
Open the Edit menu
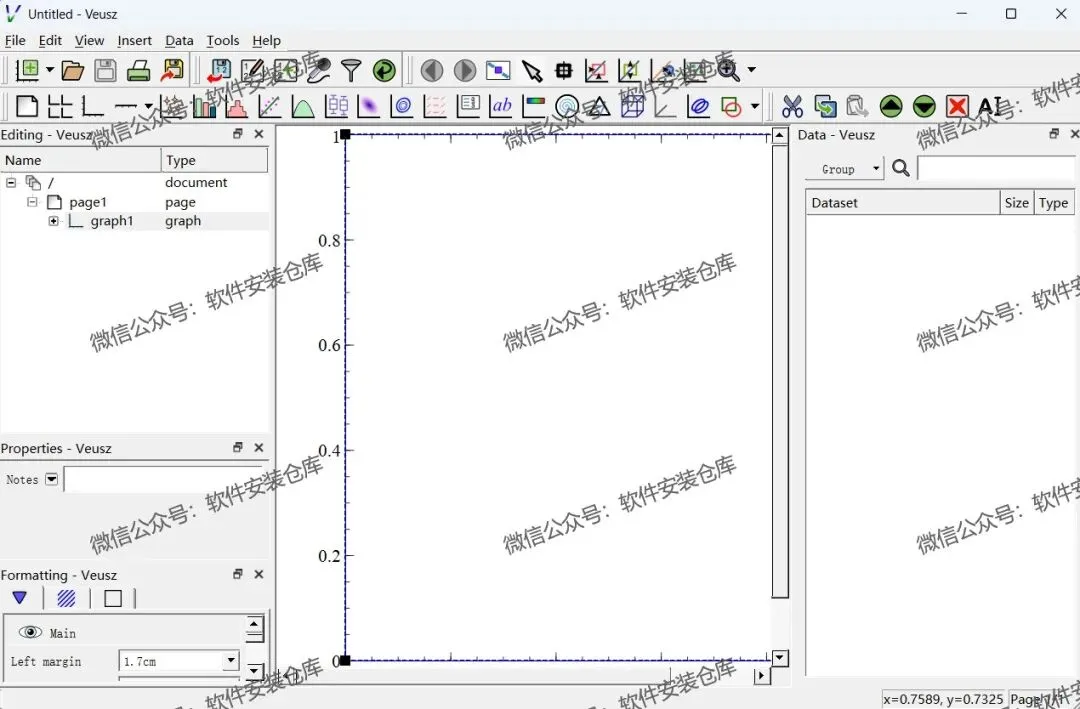click(x=50, y=41)
